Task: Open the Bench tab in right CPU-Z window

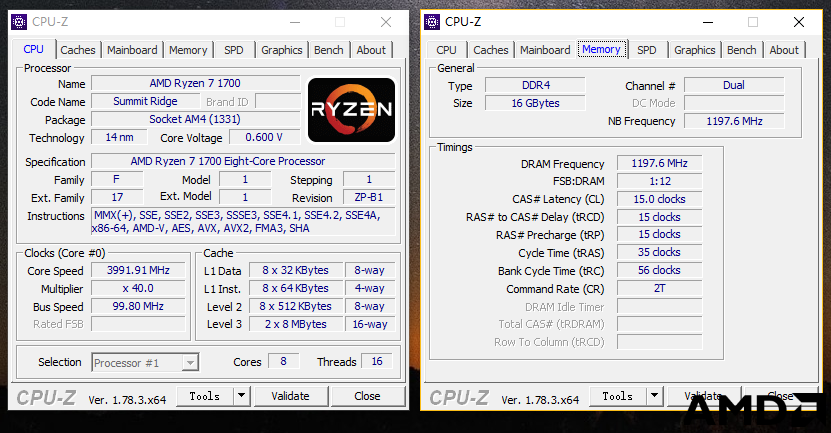Action: (741, 50)
